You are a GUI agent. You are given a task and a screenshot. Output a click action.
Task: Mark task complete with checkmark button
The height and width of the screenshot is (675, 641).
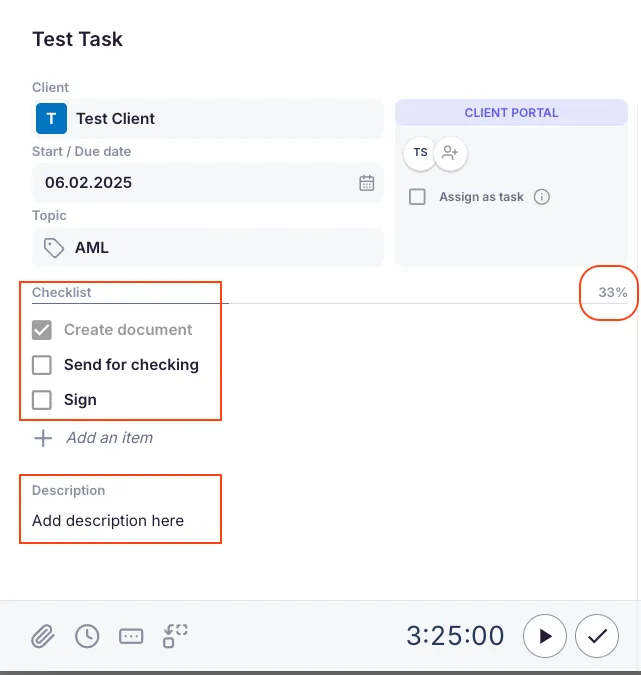597,636
